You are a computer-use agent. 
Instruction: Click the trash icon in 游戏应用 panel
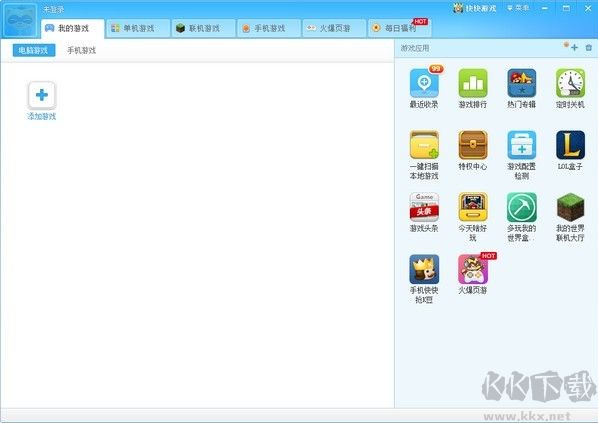pos(588,48)
